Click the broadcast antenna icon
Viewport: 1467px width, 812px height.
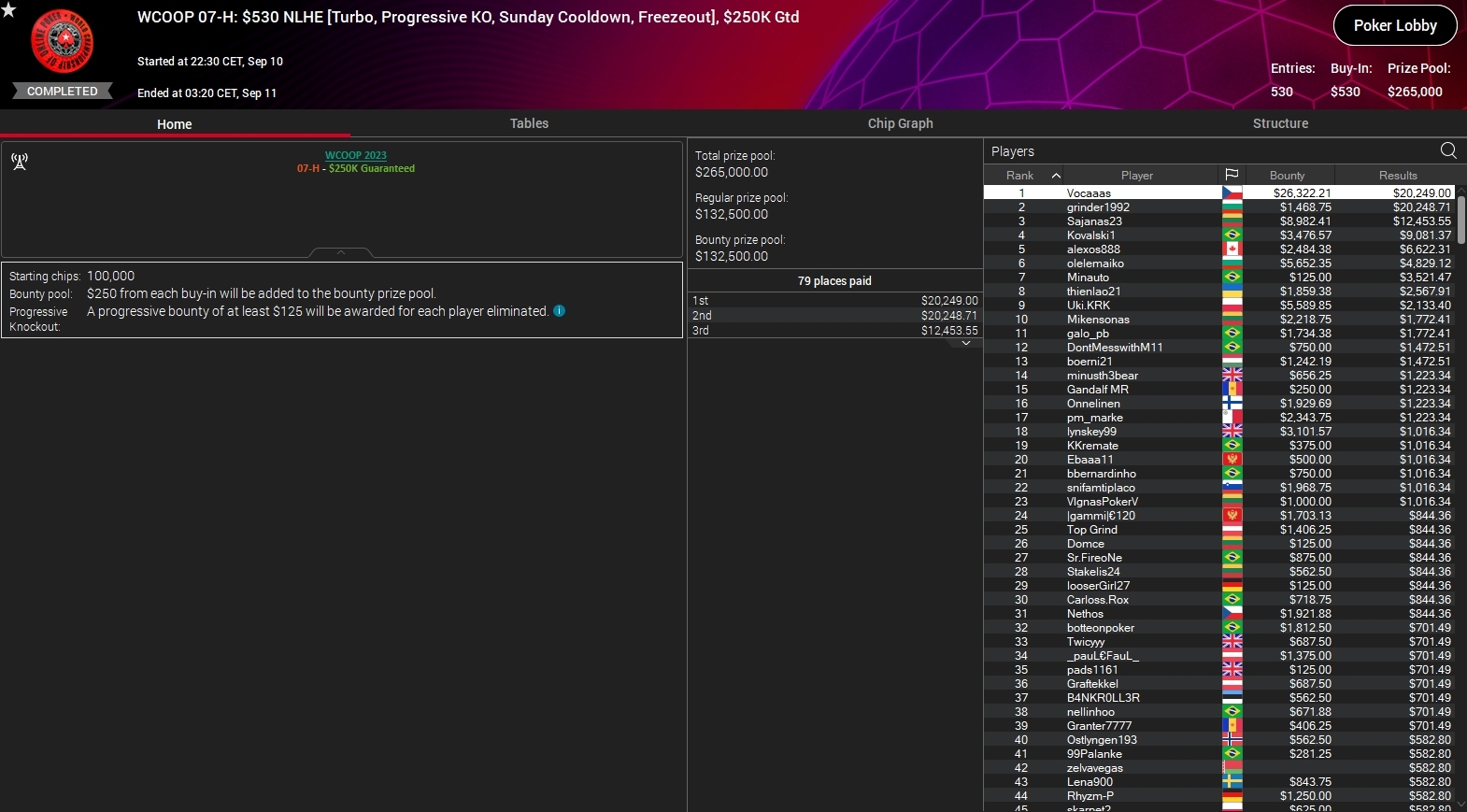click(x=20, y=161)
